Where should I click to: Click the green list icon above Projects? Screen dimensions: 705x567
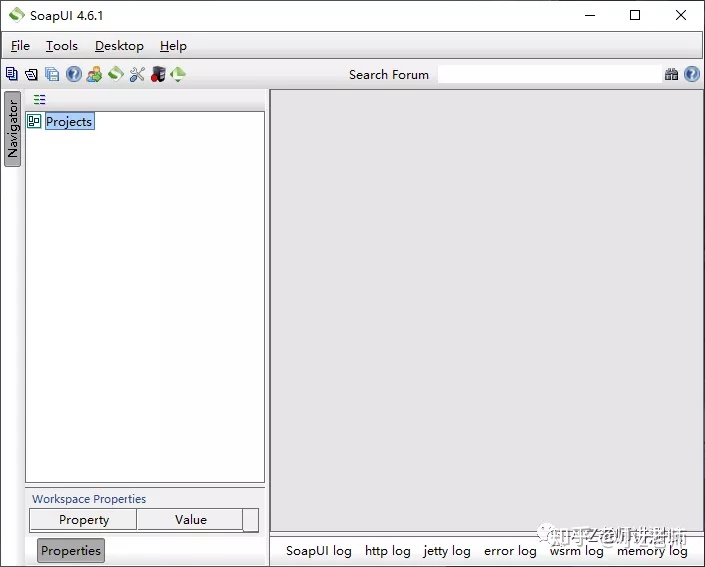(x=40, y=99)
